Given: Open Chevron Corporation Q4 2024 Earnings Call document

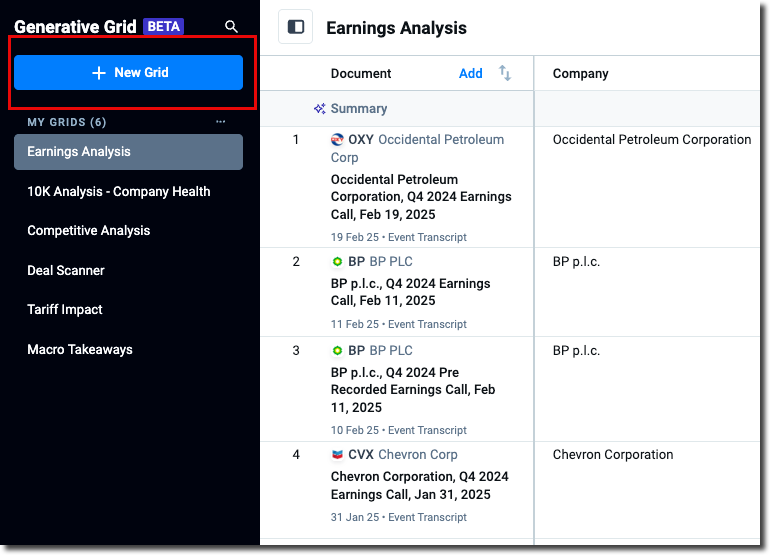Looking at the screenshot, I should [x=420, y=485].
